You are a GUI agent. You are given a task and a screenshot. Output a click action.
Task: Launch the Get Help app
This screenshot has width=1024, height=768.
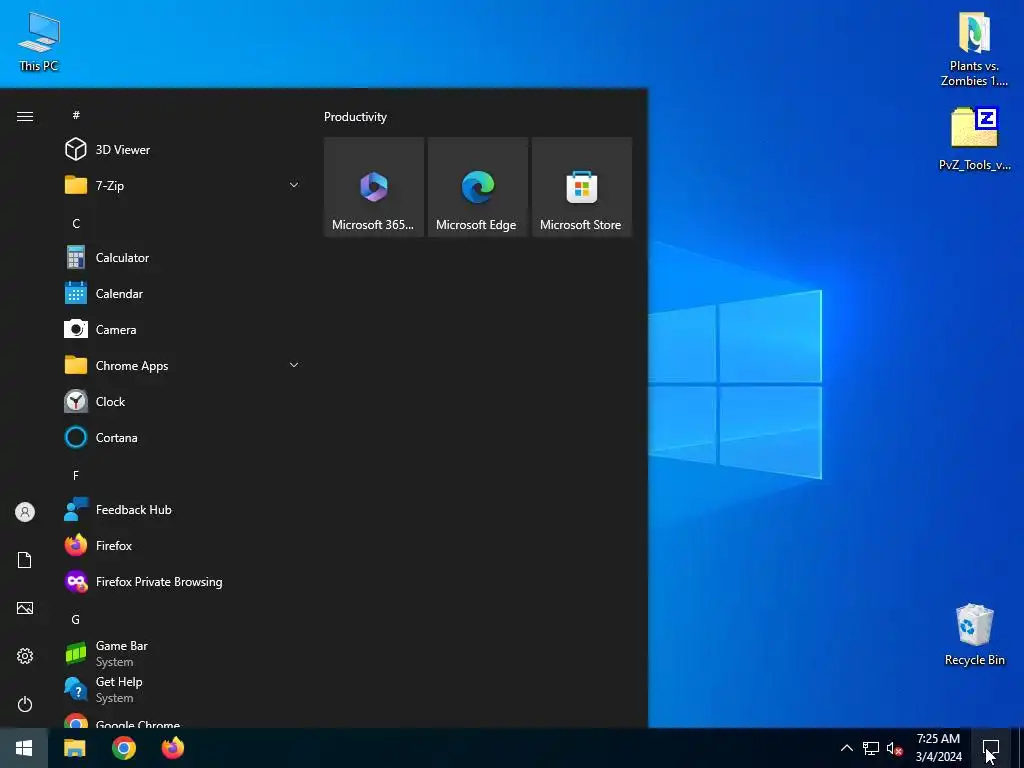[x=183, y=690]
